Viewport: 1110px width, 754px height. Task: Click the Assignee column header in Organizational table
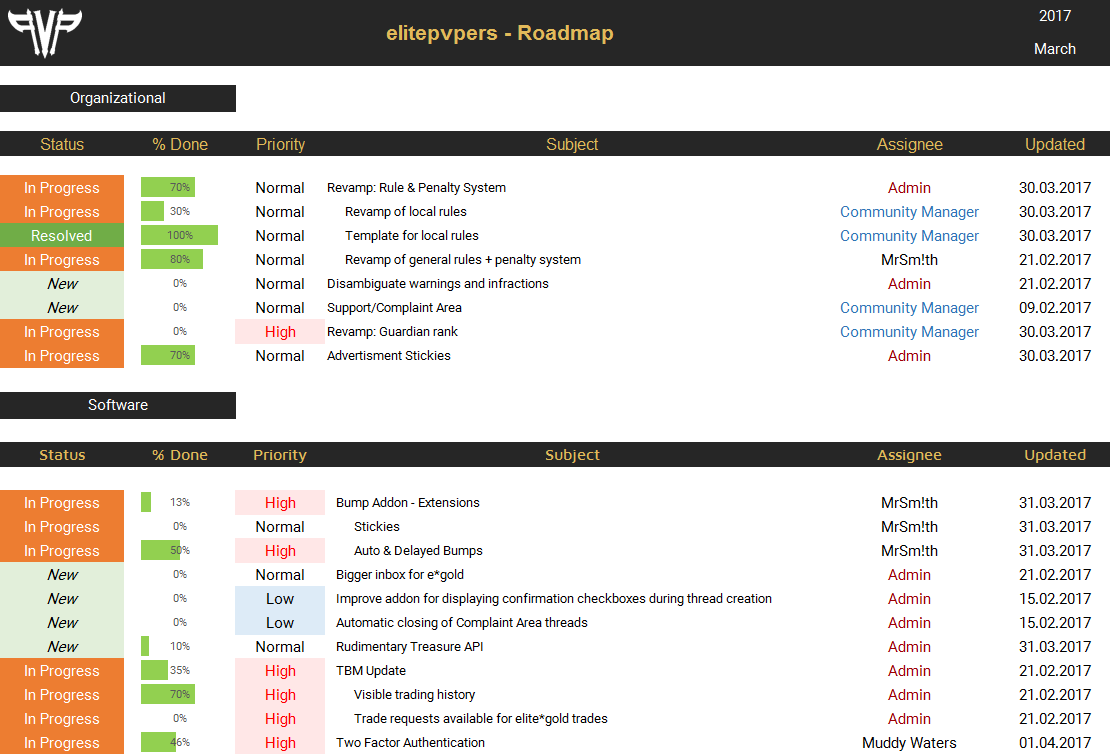pos(910,144)
